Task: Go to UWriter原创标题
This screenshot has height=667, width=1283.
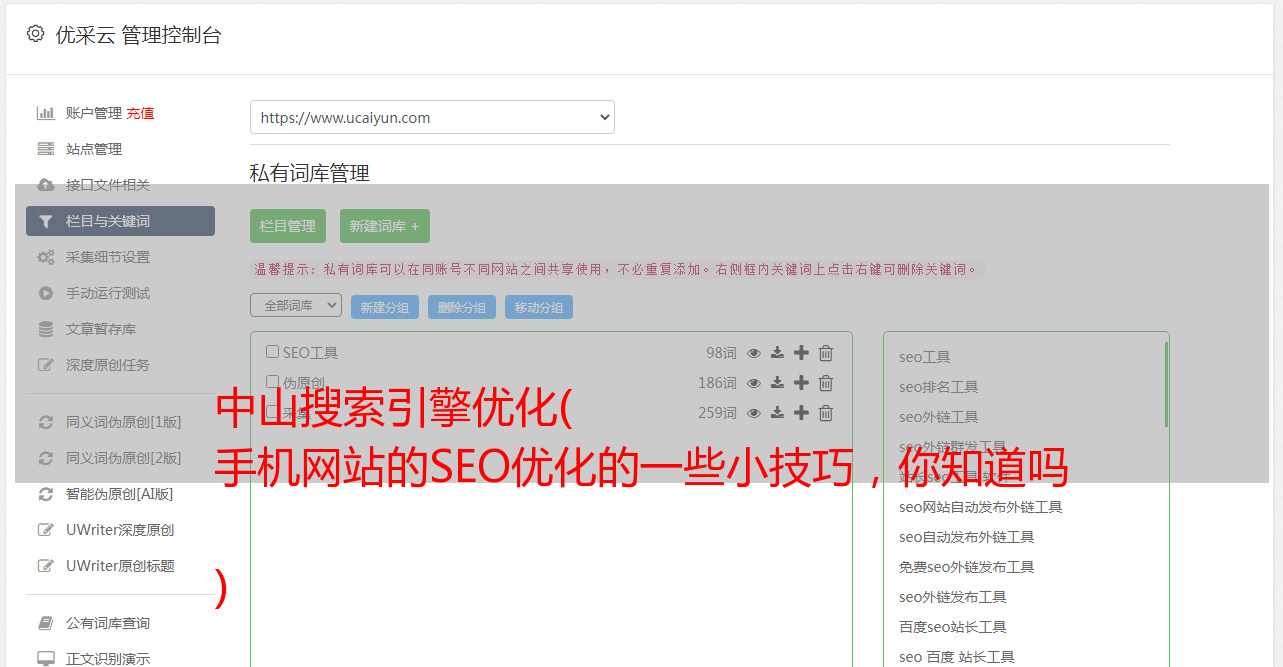Action: click(x=120, y=566)
